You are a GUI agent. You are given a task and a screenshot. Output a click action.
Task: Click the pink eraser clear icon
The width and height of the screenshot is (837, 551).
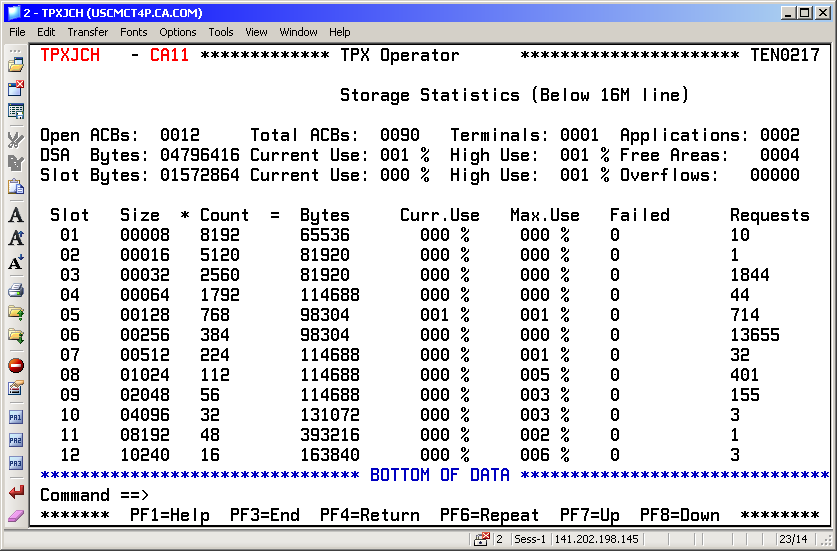16,515
